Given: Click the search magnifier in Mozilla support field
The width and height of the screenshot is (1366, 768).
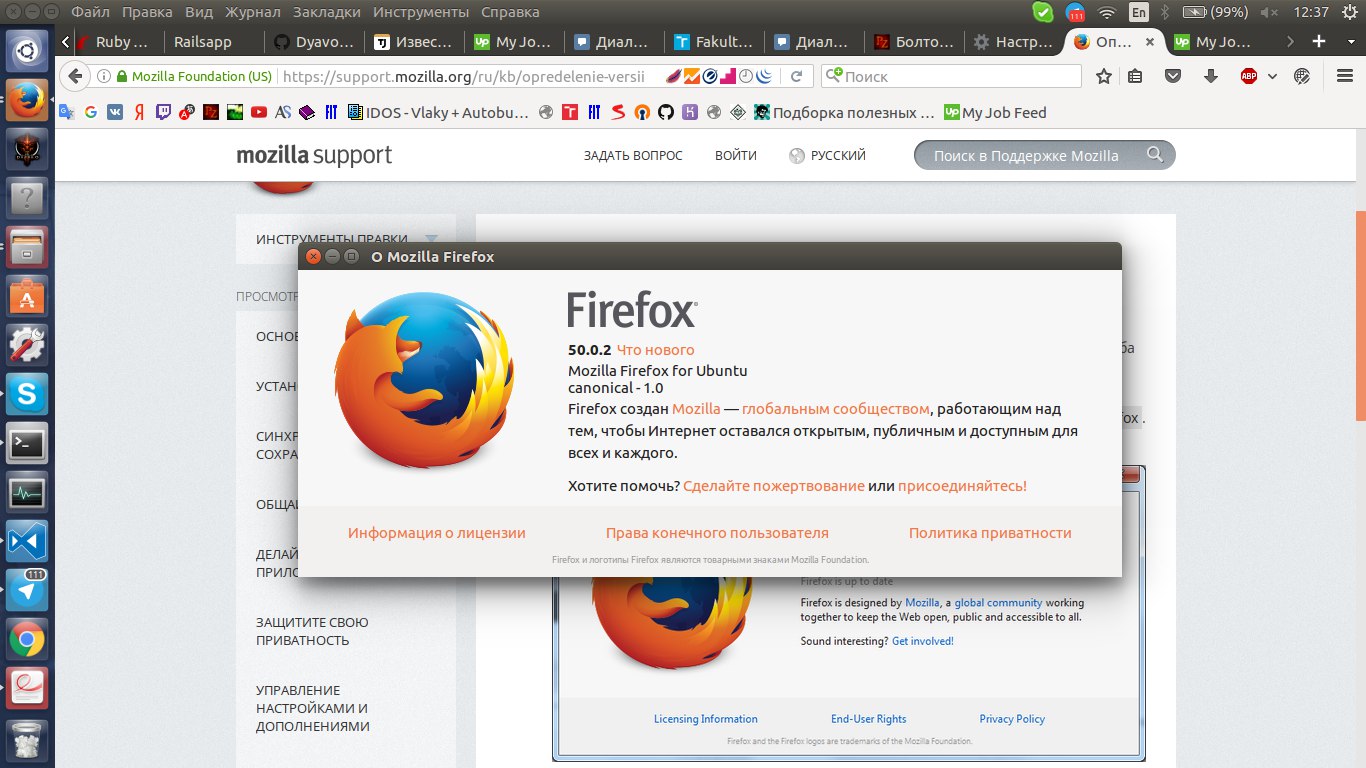Looking at the screenshot, I should (1155, 155).
